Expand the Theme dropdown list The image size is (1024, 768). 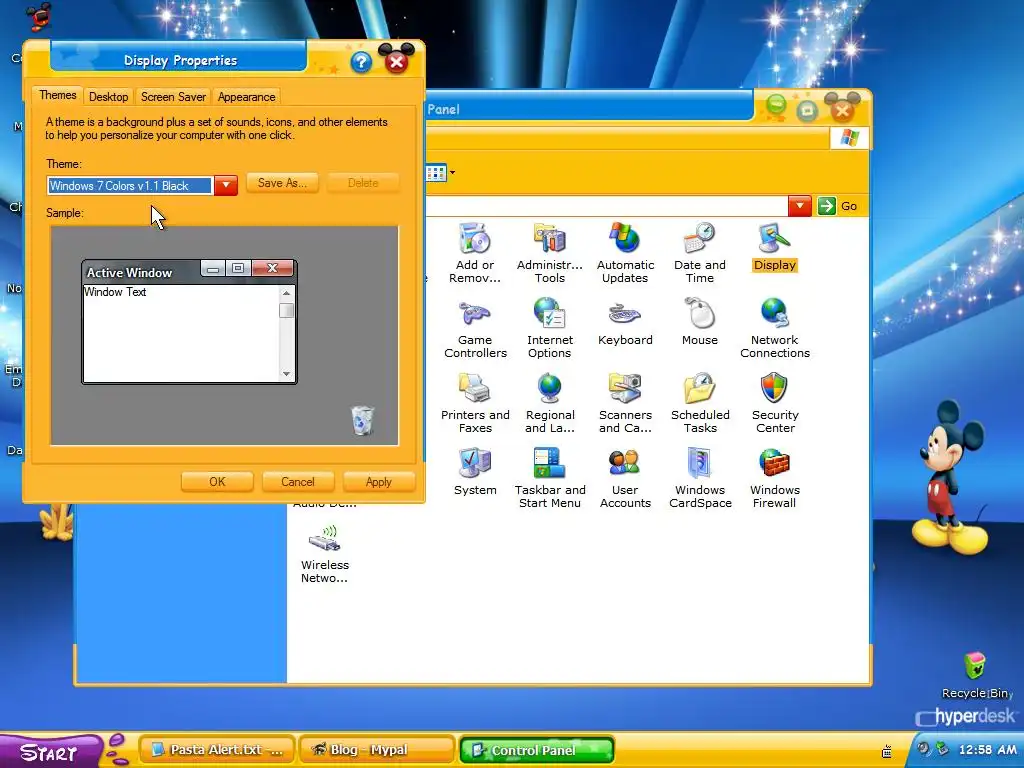click(226, 185)
